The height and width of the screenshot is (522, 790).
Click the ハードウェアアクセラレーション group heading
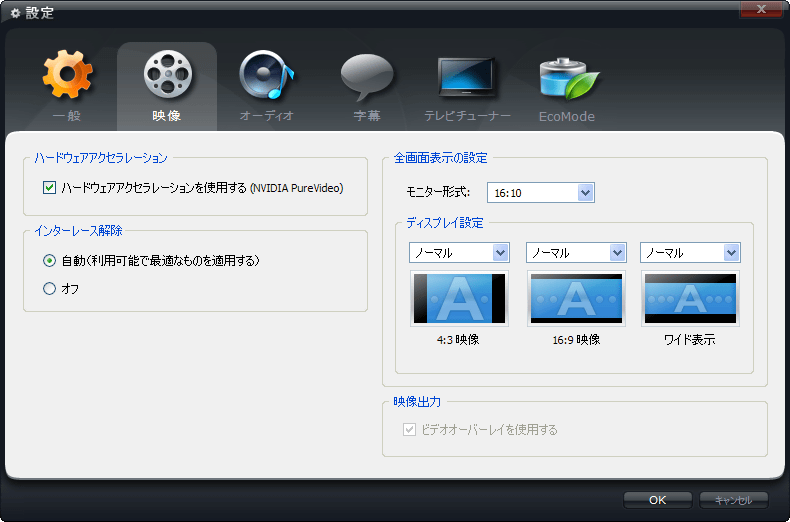[101, 158]
